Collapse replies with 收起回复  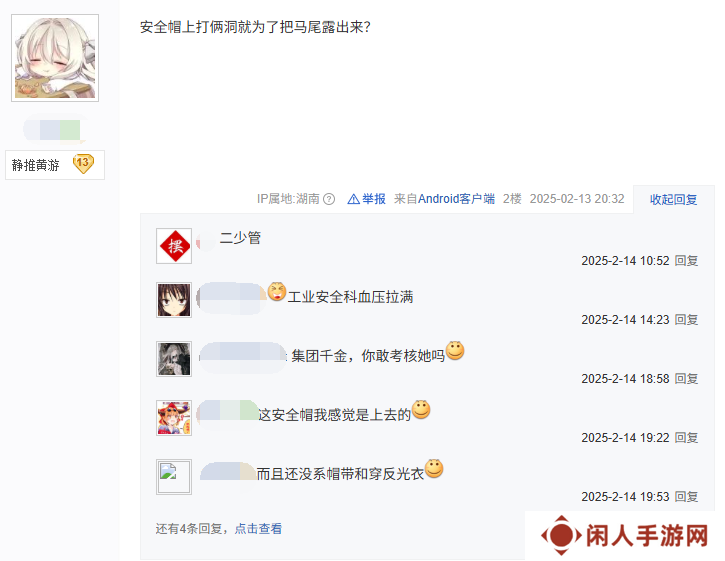pyautogui.click(x=673, y=199)
